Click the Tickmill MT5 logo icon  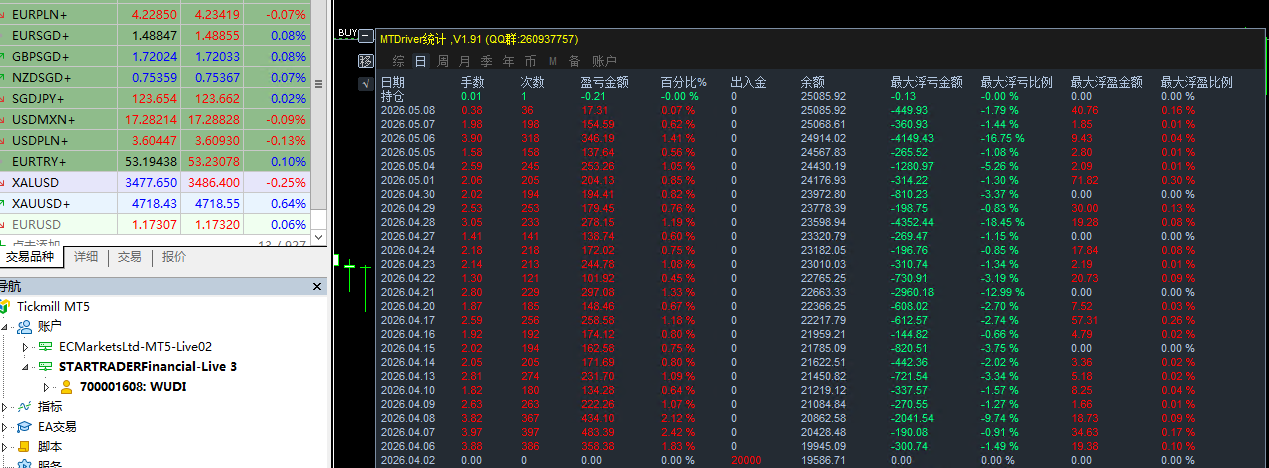[5, 306]
